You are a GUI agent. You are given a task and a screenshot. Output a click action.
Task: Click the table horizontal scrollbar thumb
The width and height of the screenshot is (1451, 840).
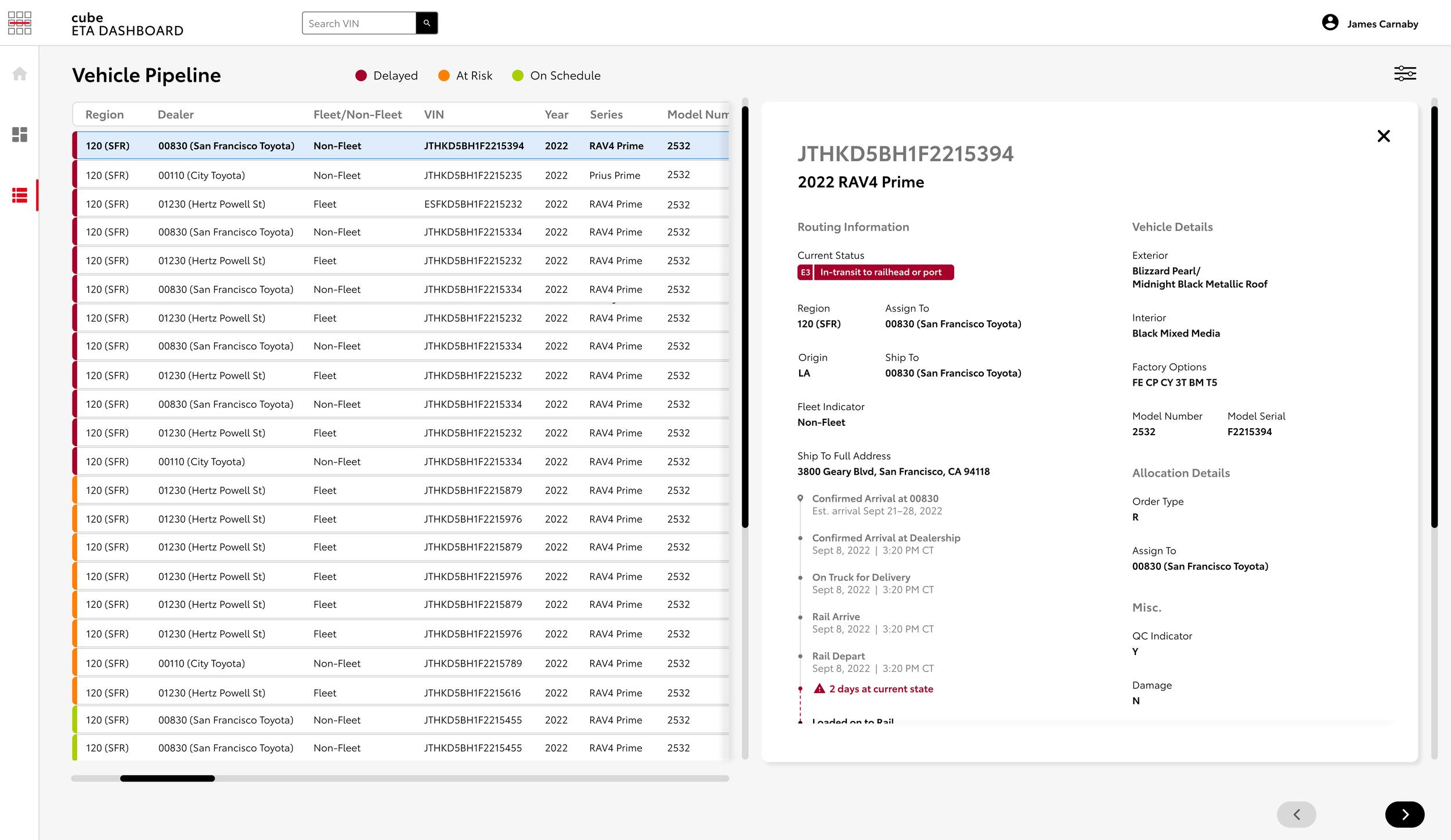pos(167,779)
